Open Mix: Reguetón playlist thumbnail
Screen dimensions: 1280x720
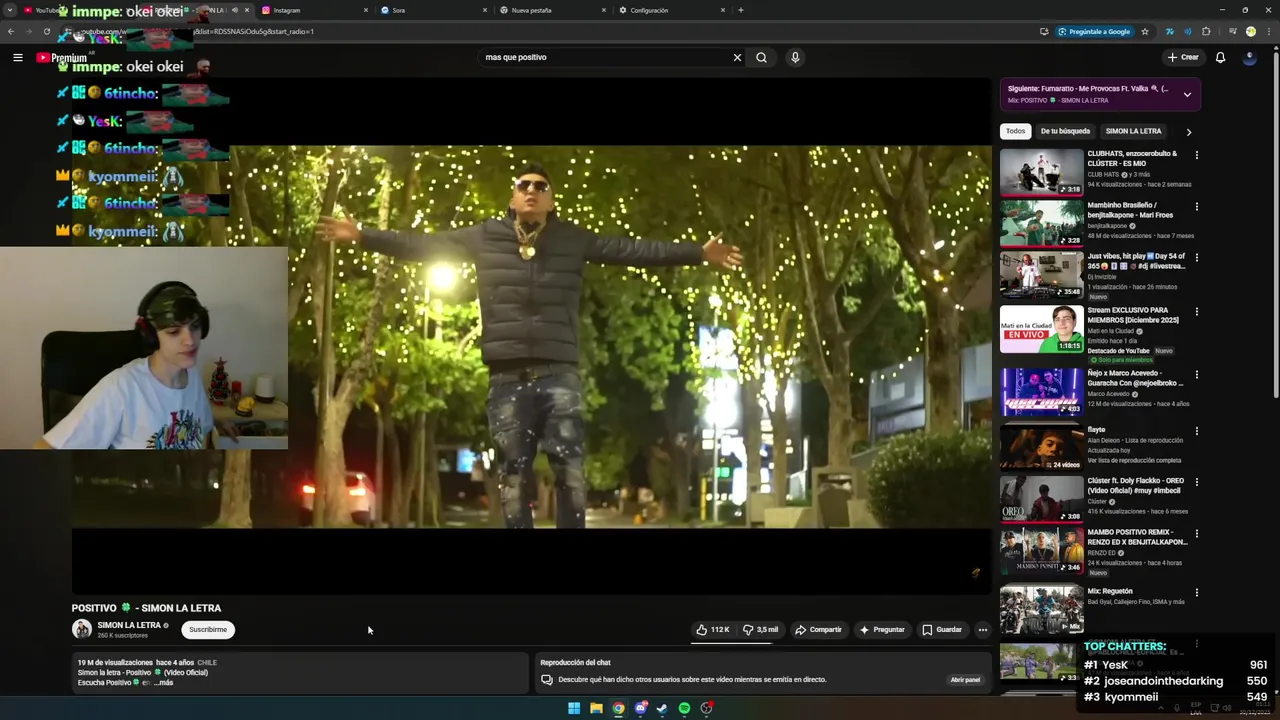pos(1041,610)
